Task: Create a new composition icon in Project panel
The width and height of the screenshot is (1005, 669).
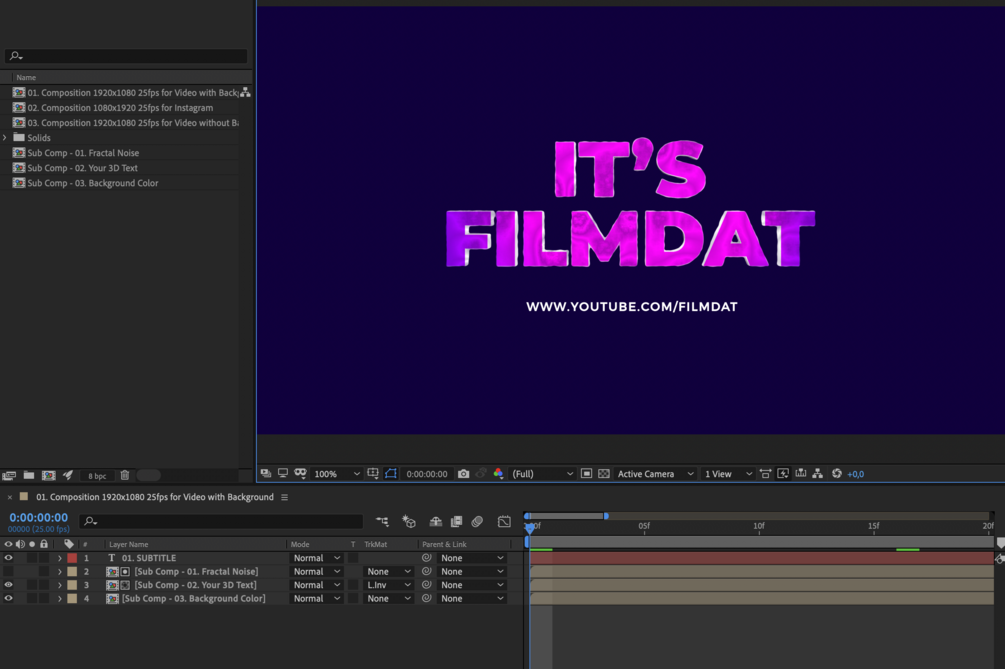Action: [x=49, y=475]
